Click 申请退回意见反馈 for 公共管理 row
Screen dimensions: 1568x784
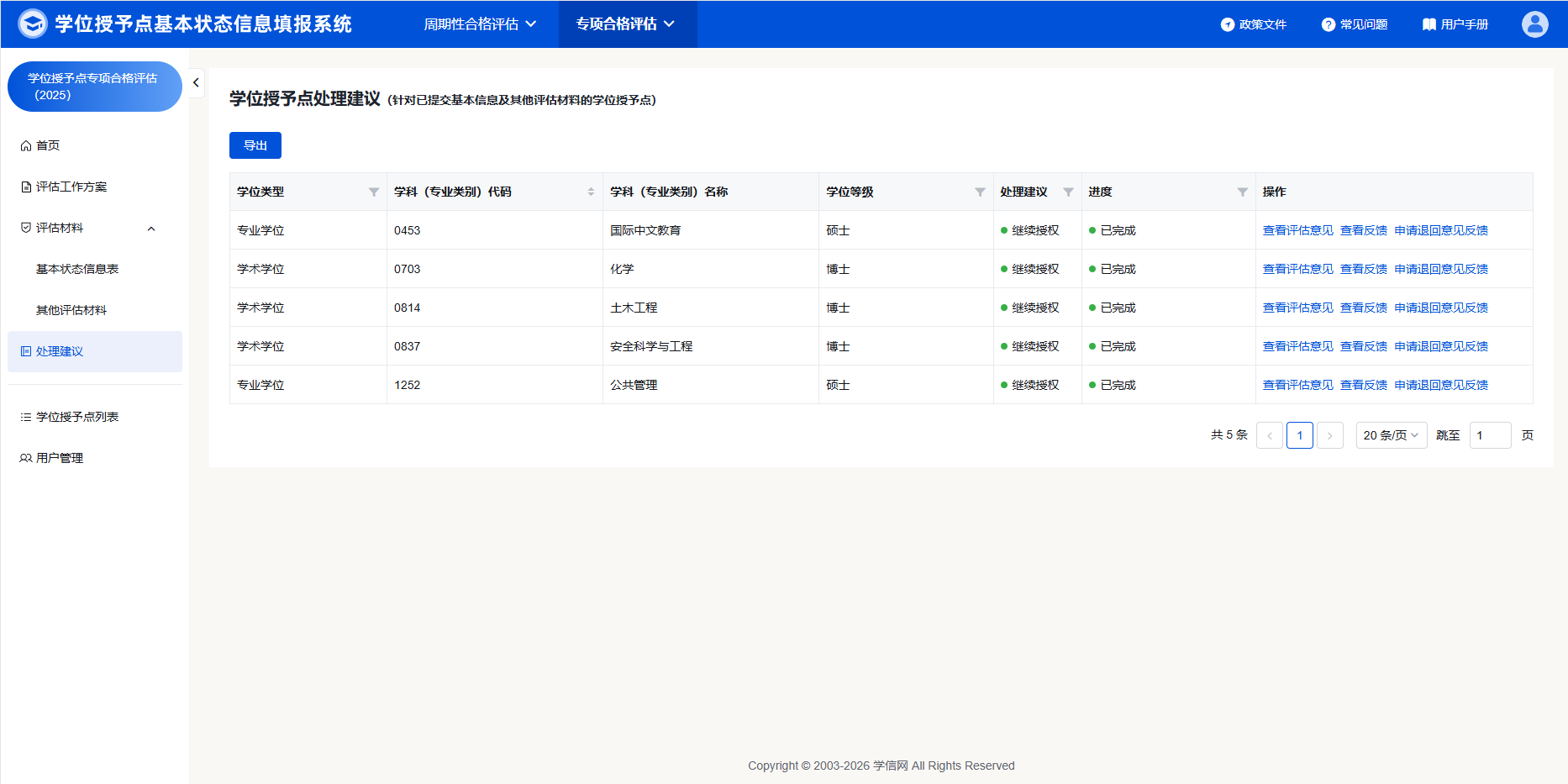(x=1440, y=385)
